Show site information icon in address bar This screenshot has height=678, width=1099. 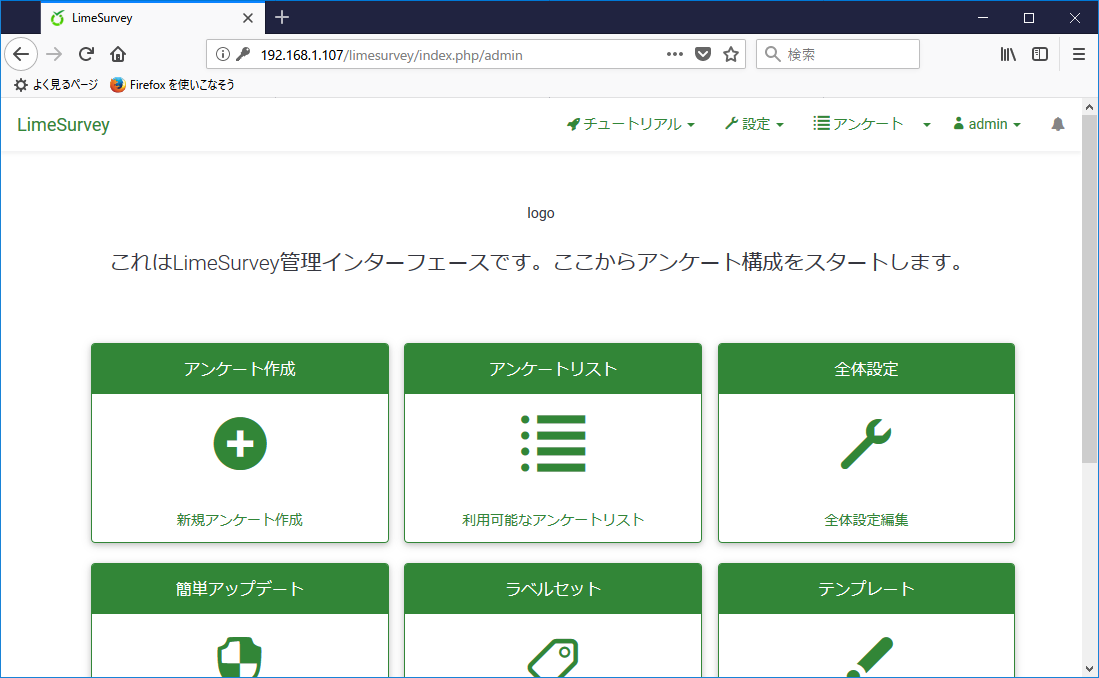[223, 54]
